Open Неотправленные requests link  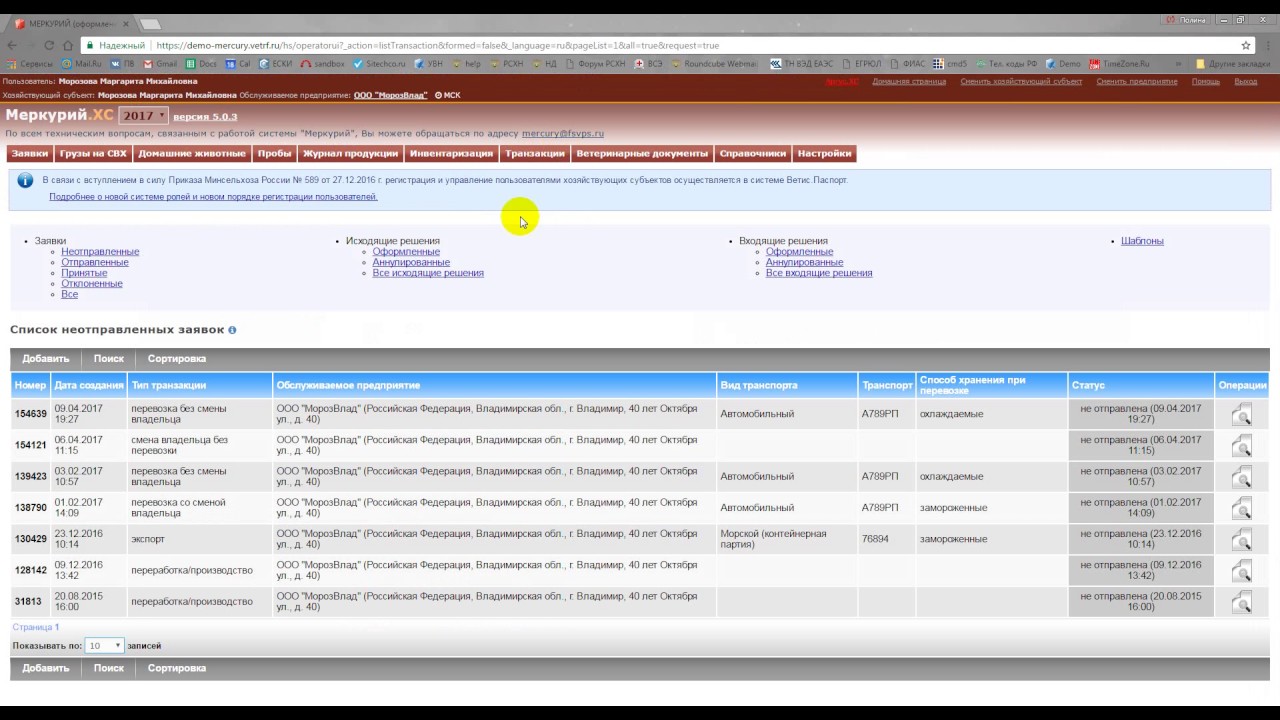tap(100, 252)
